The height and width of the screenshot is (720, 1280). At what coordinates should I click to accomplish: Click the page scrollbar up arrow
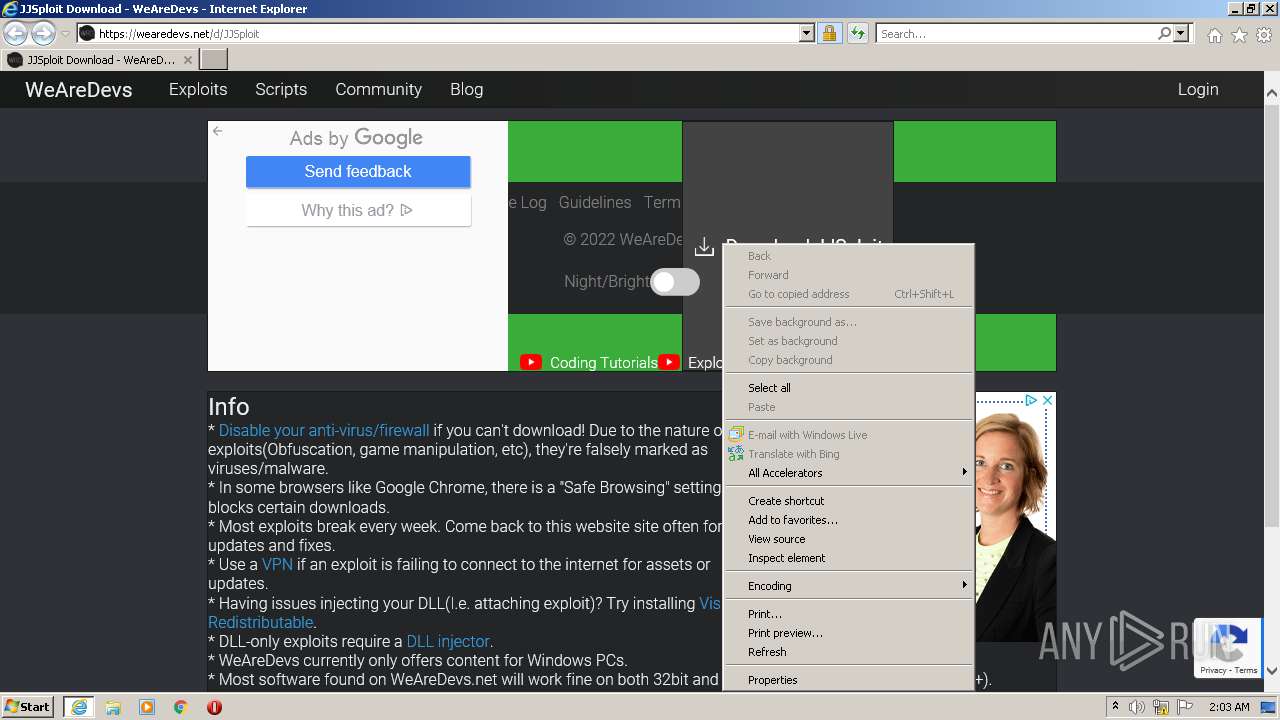coord(1272,93)
